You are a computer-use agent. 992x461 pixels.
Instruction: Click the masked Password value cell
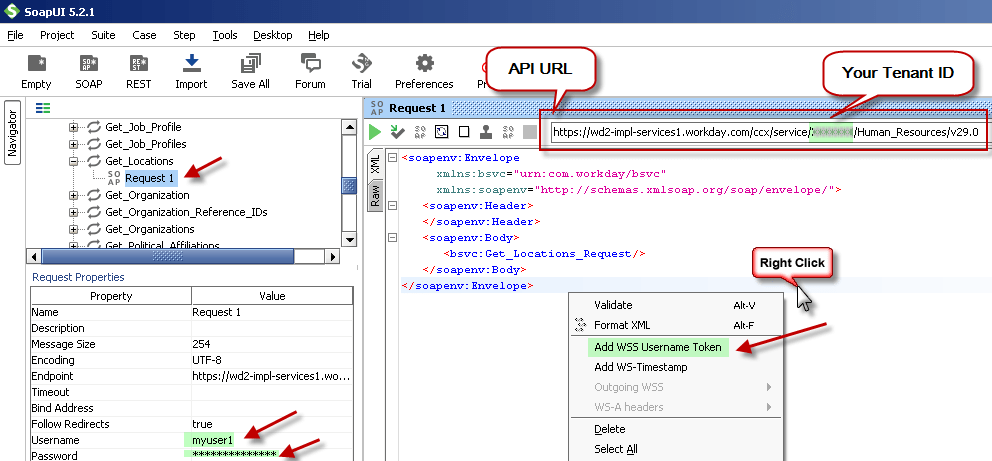click(272, 455)
